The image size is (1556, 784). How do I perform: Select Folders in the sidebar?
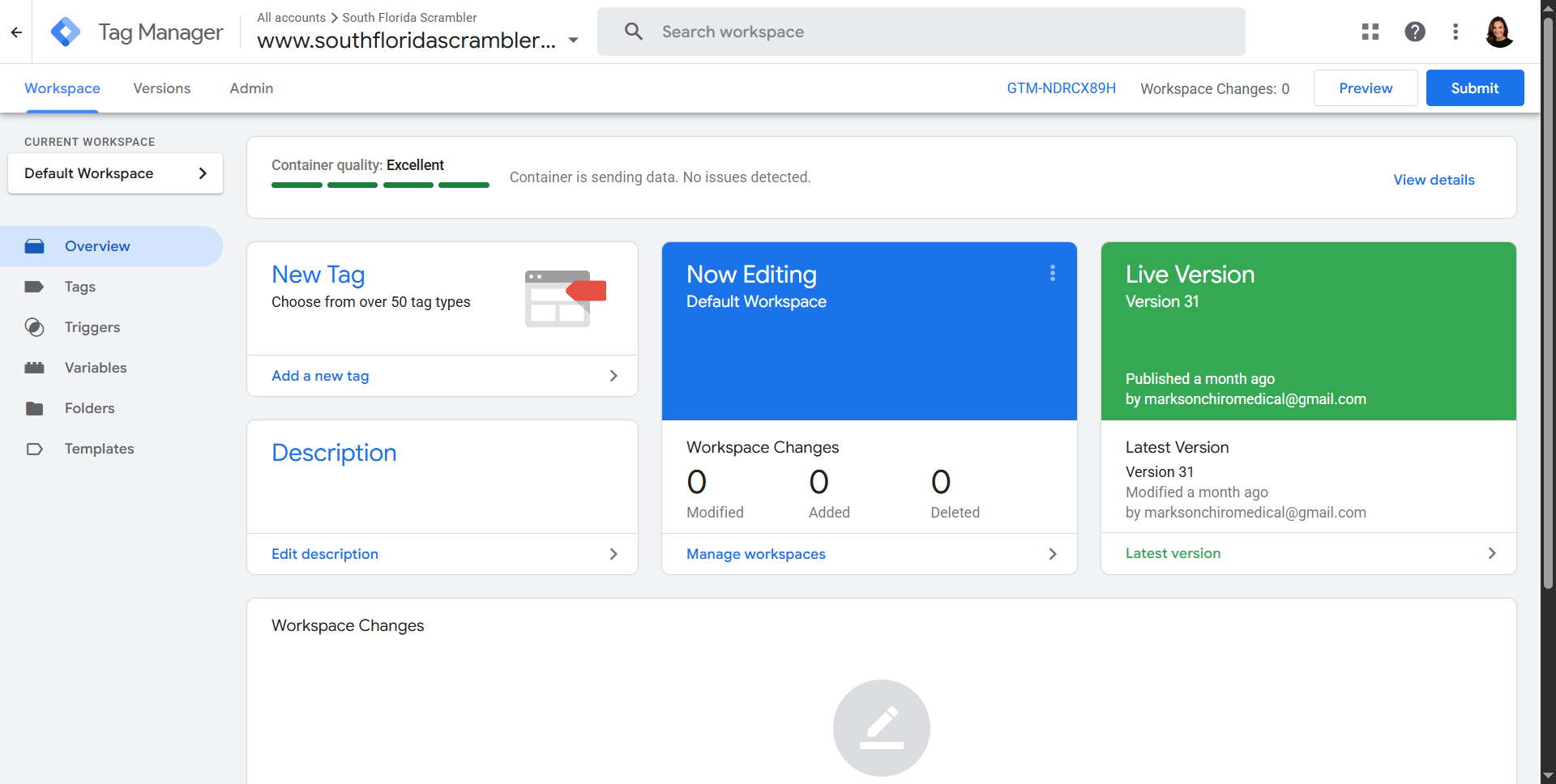point(111,408)
